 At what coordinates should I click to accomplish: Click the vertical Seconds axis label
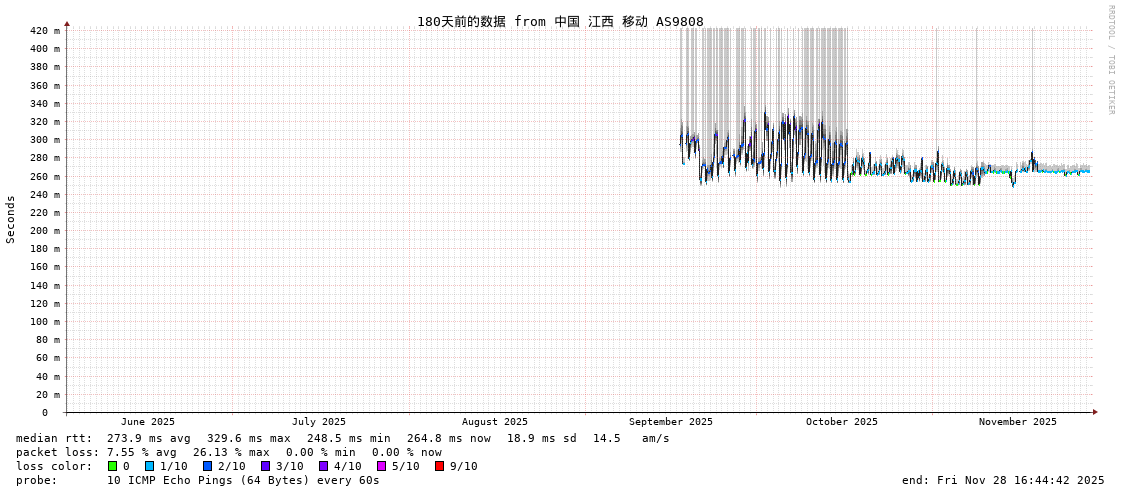tap(11, 219)
